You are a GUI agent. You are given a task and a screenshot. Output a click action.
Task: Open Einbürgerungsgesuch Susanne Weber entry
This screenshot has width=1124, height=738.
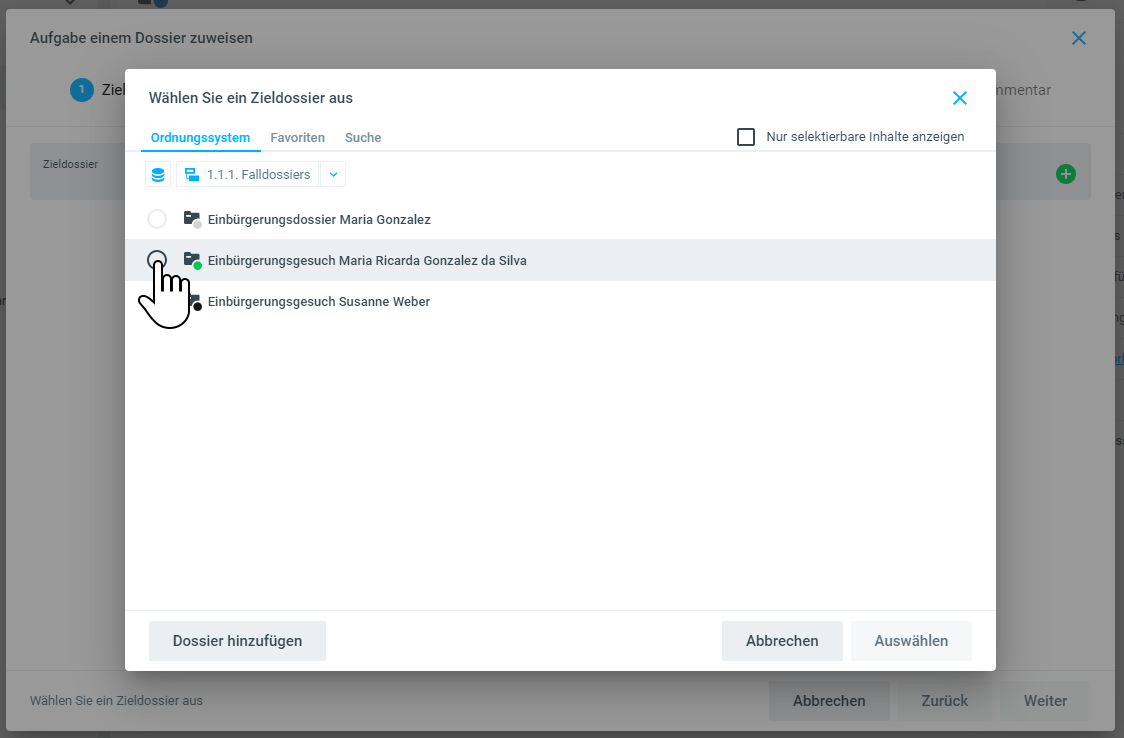click(x=318, y=301)
